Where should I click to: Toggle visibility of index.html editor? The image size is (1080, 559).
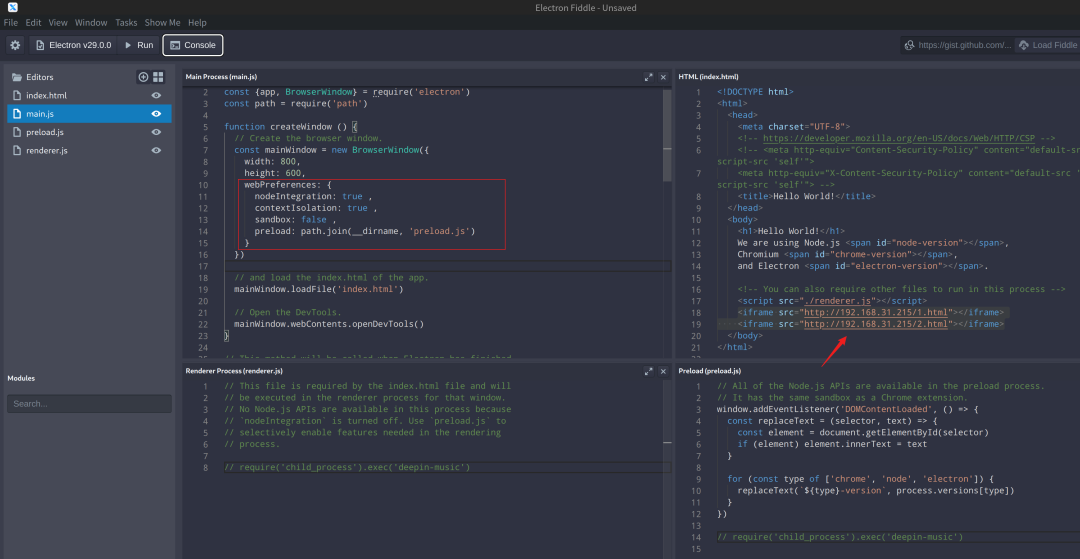point(156,96)
